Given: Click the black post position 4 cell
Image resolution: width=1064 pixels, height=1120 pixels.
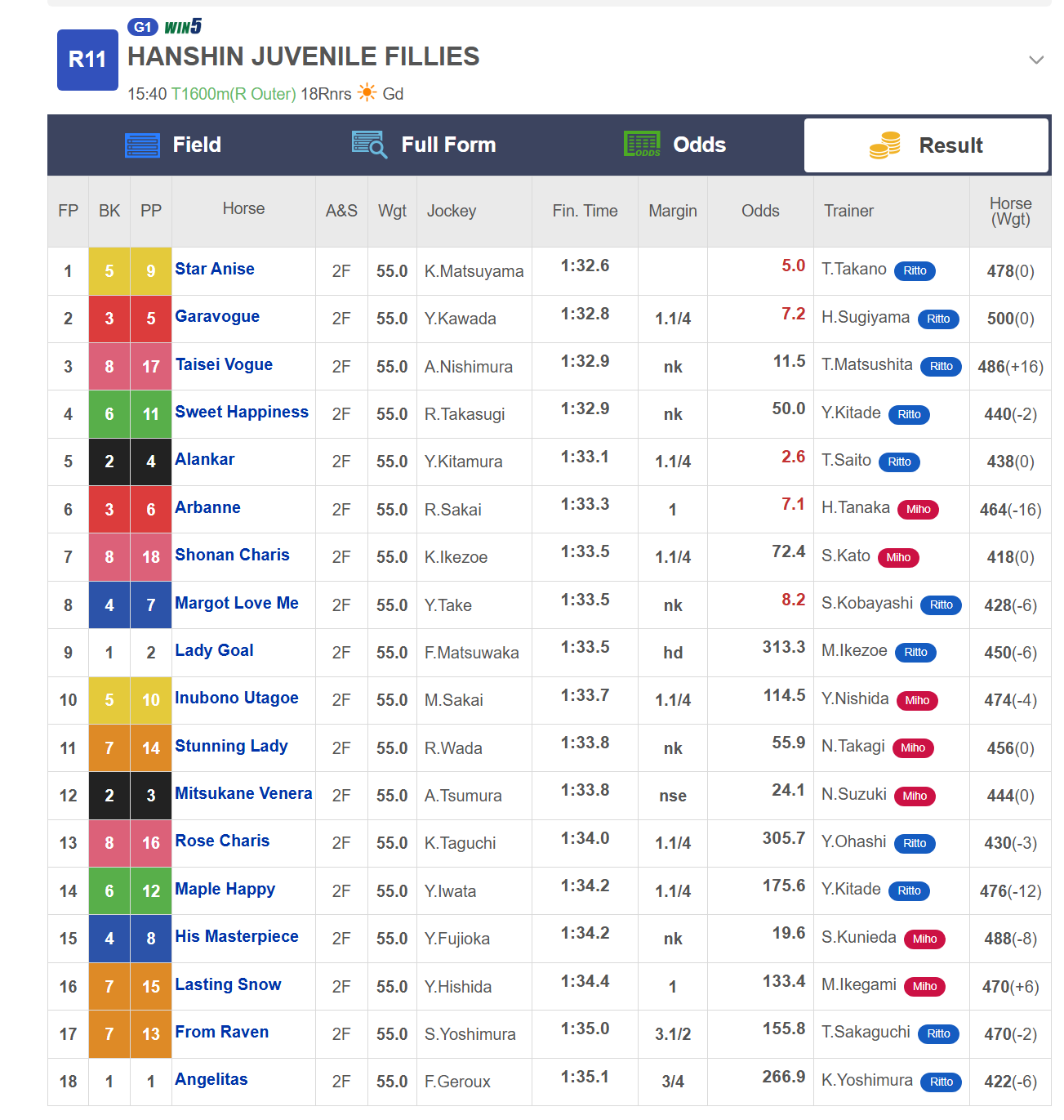Looking at the screenshot, I should click(151, 462).
